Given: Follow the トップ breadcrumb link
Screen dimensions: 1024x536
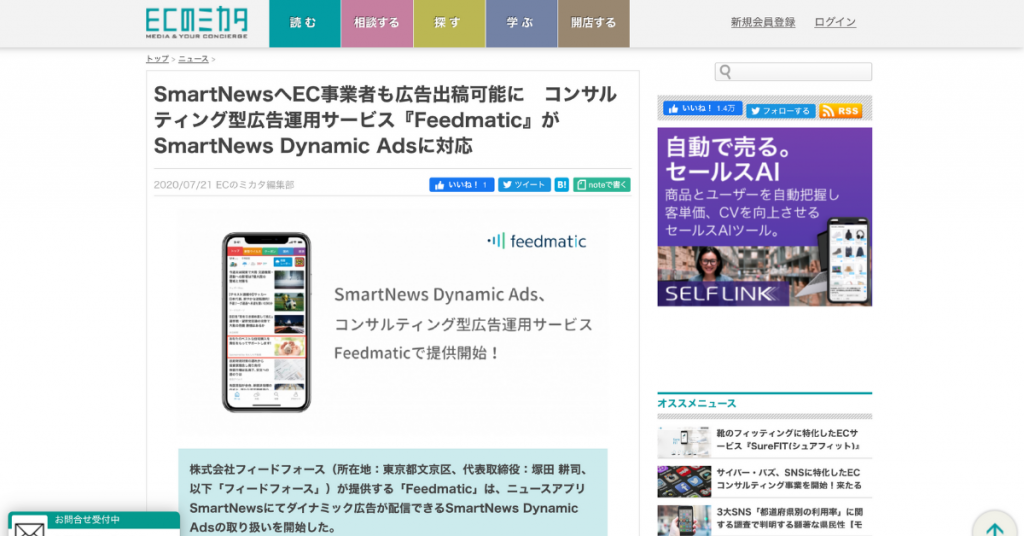Looking at the screenshot, I should coord(157,59).
